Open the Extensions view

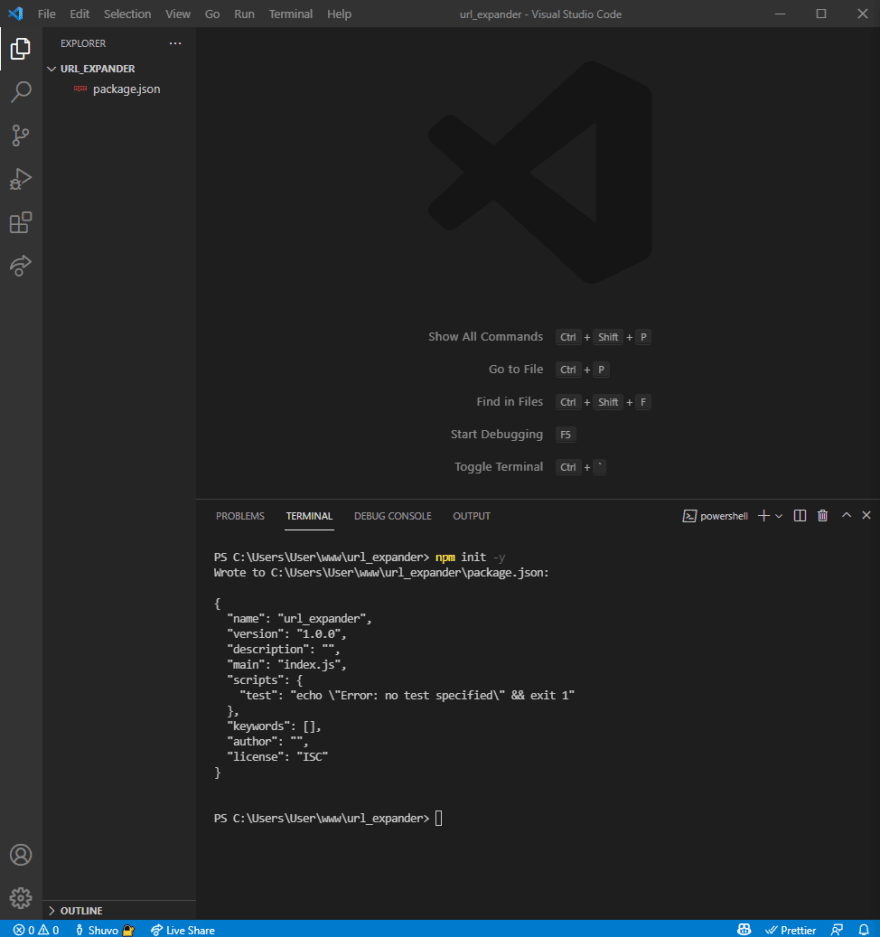21,222
